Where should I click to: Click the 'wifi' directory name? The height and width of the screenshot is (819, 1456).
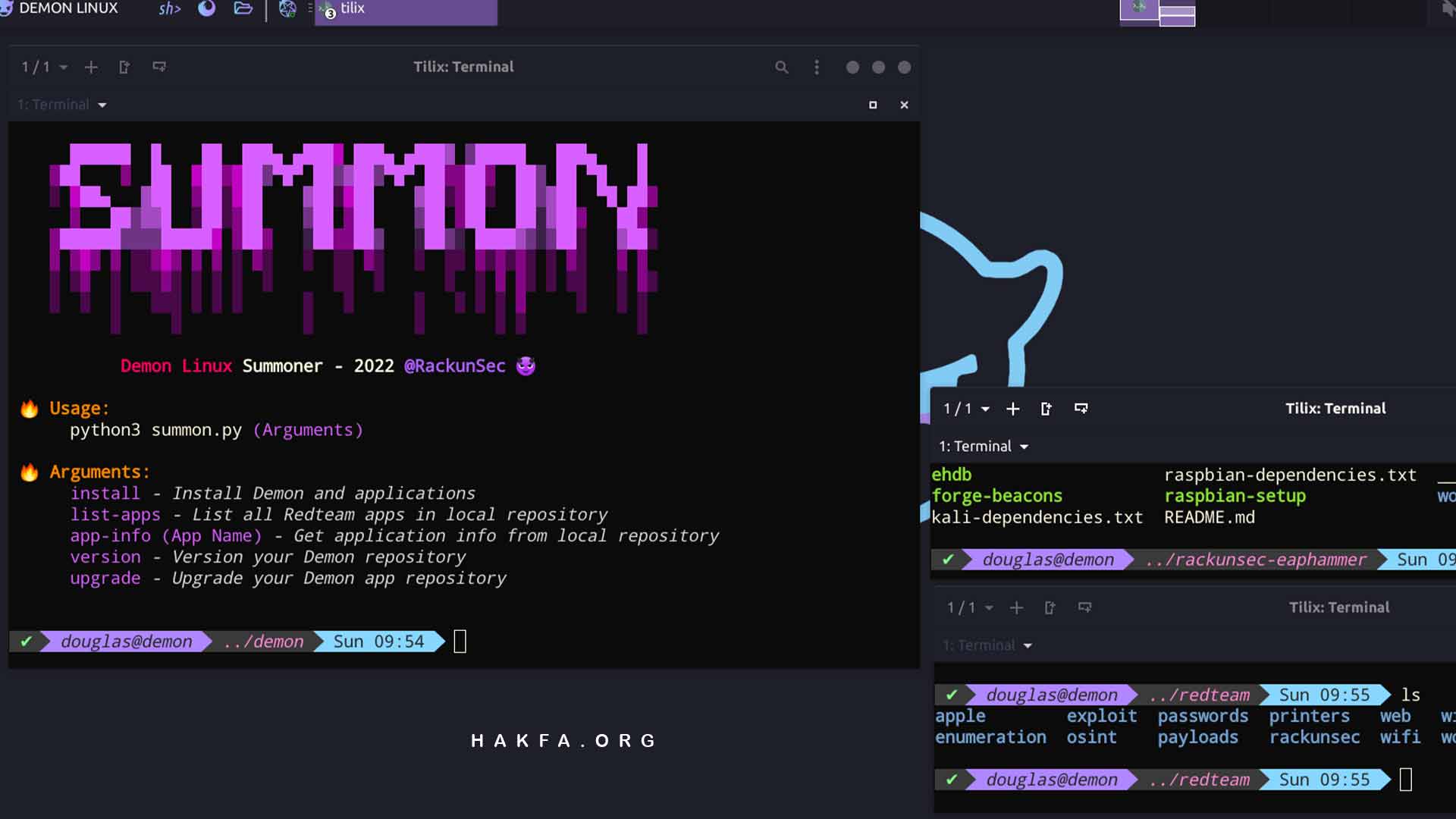click(1401, 737)
